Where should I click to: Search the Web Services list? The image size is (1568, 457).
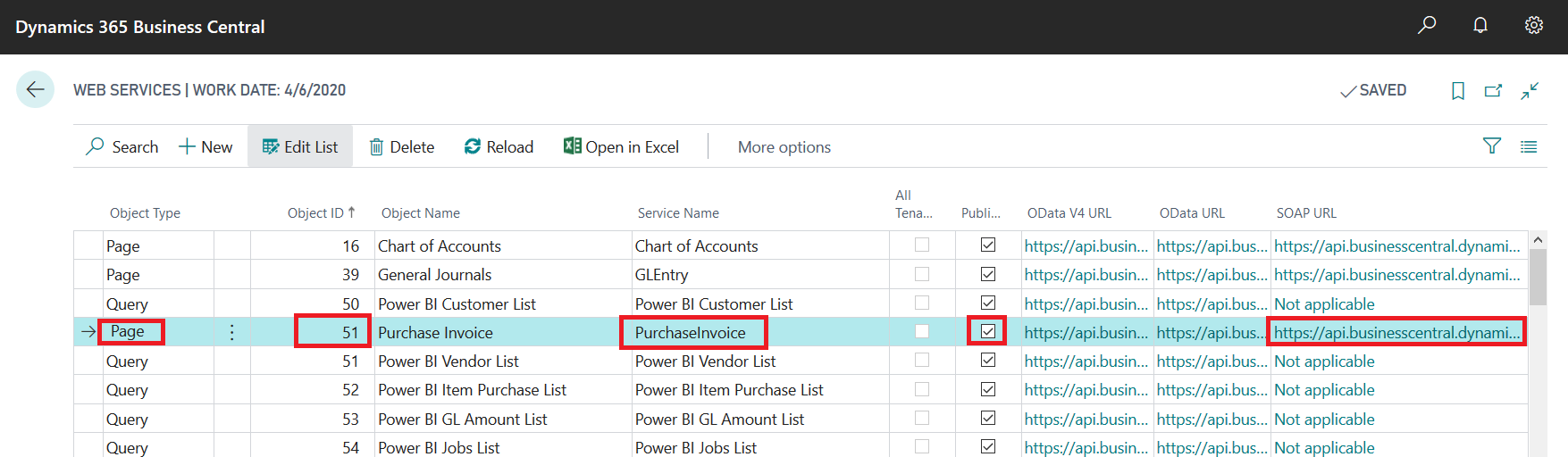pyautogui.click(x=122, y=146)
